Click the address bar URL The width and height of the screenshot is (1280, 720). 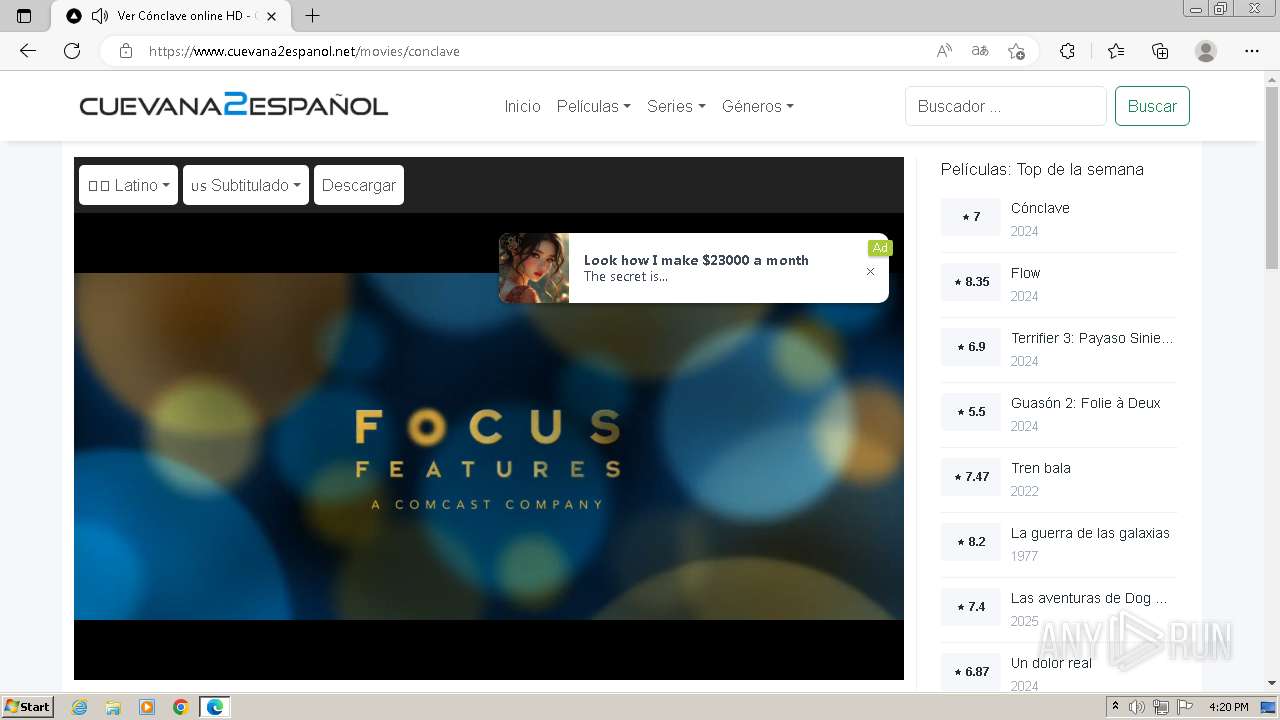[x=304, y=51]
